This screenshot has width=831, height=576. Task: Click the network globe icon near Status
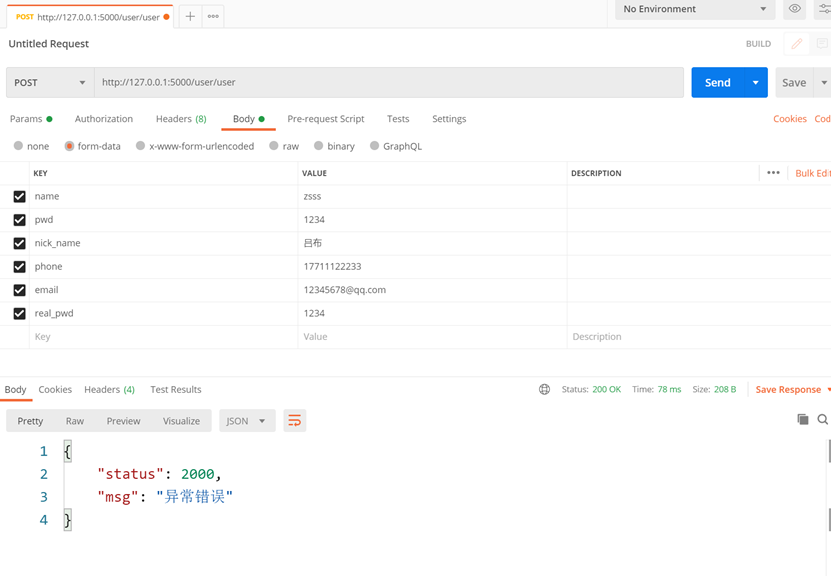click(544, 389)
